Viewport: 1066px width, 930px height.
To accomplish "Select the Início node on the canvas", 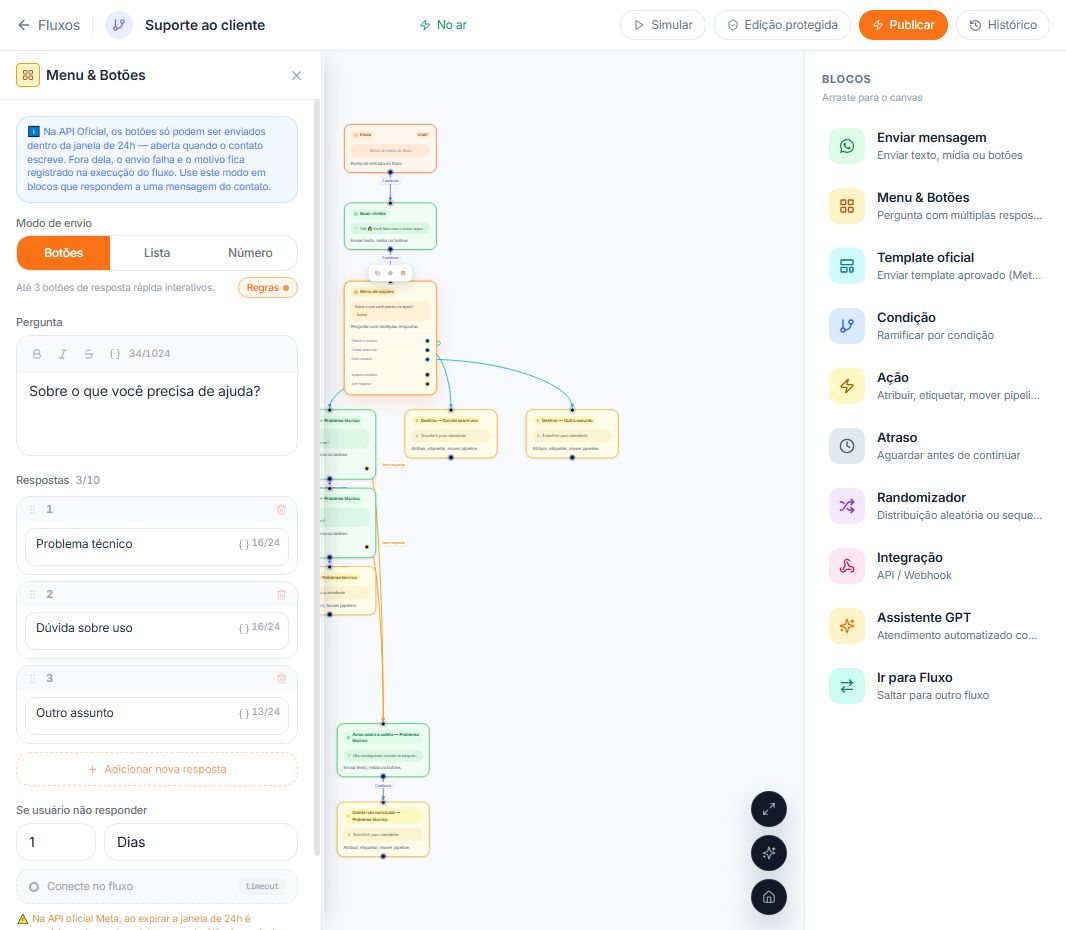I will tap(390, 148).
